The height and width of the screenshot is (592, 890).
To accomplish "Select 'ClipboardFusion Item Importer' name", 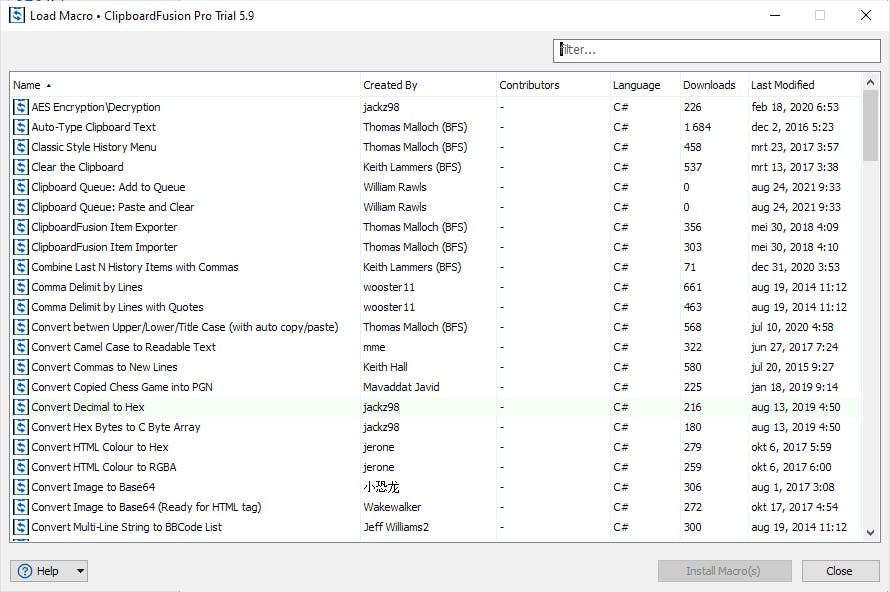I will [x=104, y=247].
